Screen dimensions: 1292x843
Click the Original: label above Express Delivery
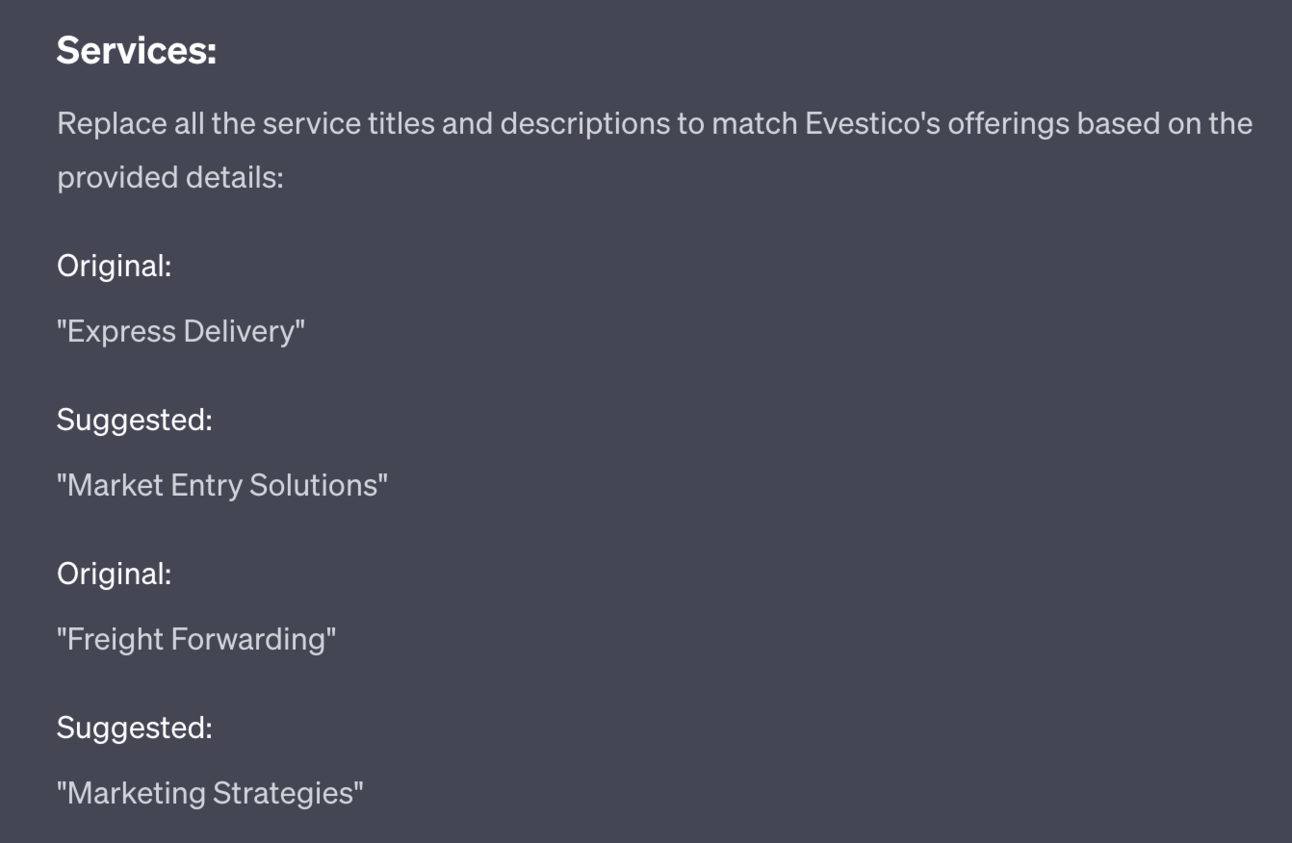tap(114, 266)
